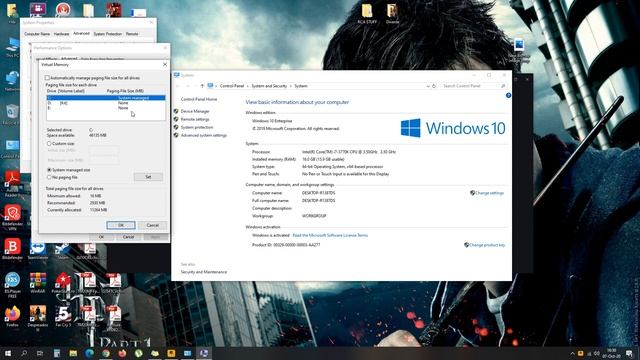Select System managed size radio button
The height and width of the screenshot is (360, 640).
pyautogui.click(x=49, y=169)
